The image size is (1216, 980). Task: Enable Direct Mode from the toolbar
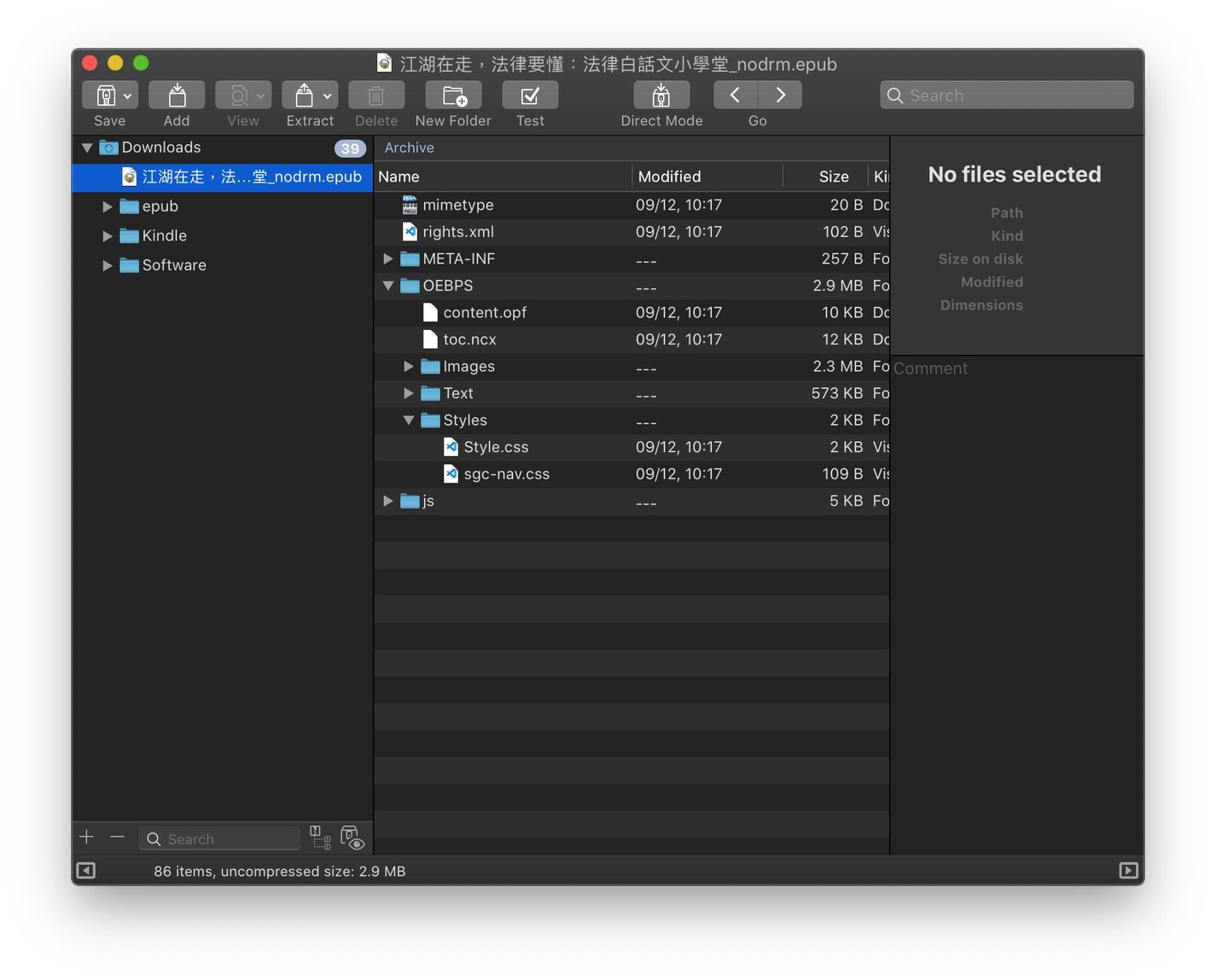point(661,96)
